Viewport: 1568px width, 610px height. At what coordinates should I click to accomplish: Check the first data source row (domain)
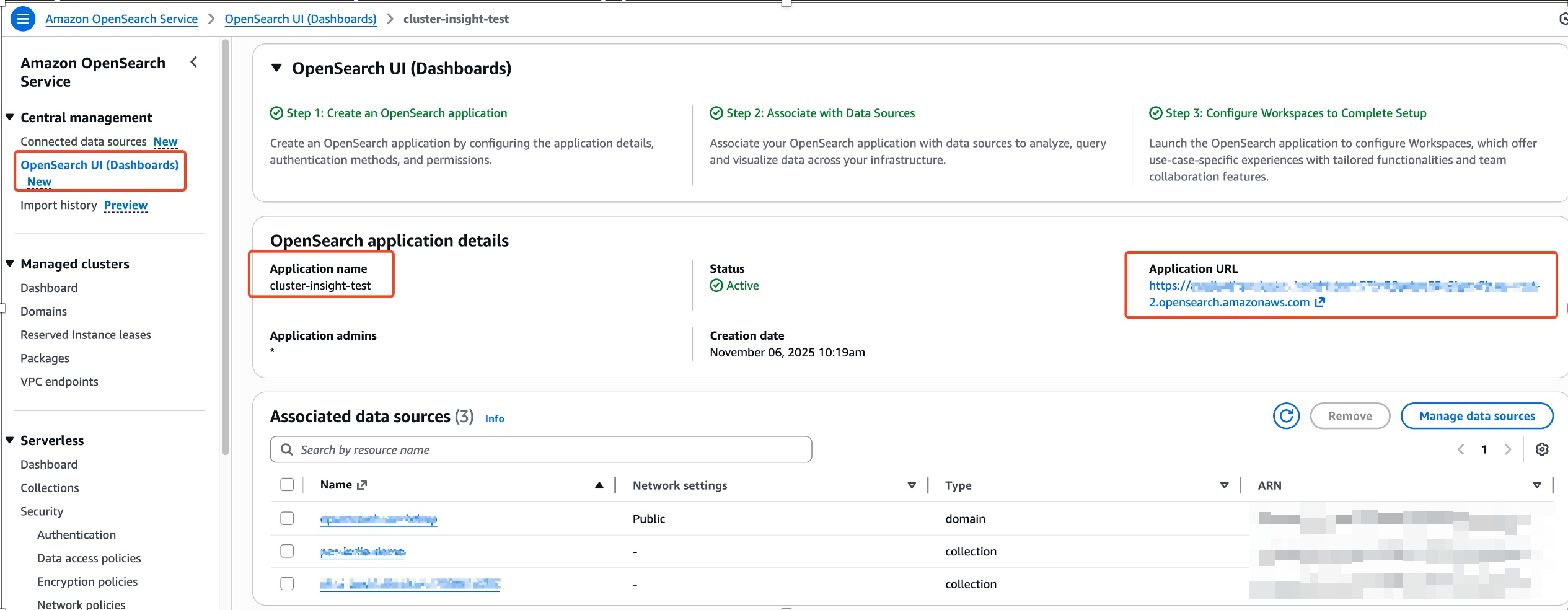[287, 518]
